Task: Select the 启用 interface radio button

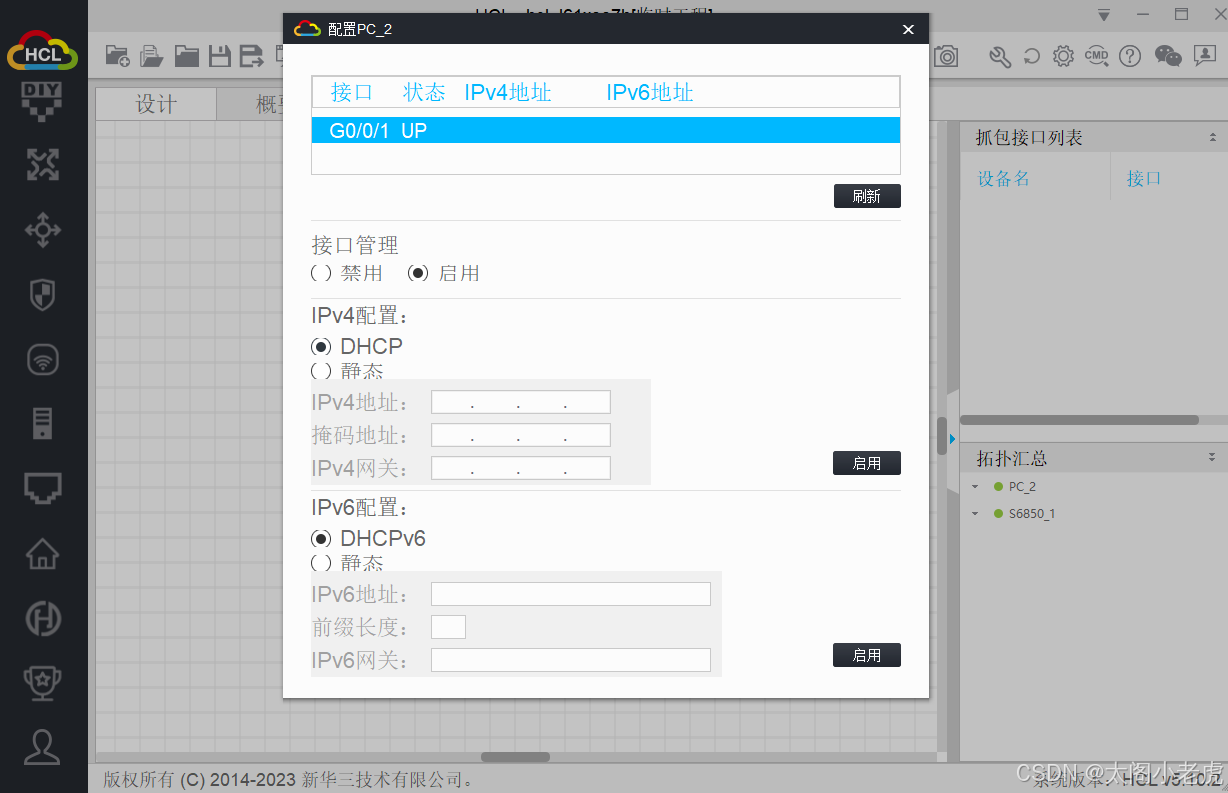Action: 418,273
